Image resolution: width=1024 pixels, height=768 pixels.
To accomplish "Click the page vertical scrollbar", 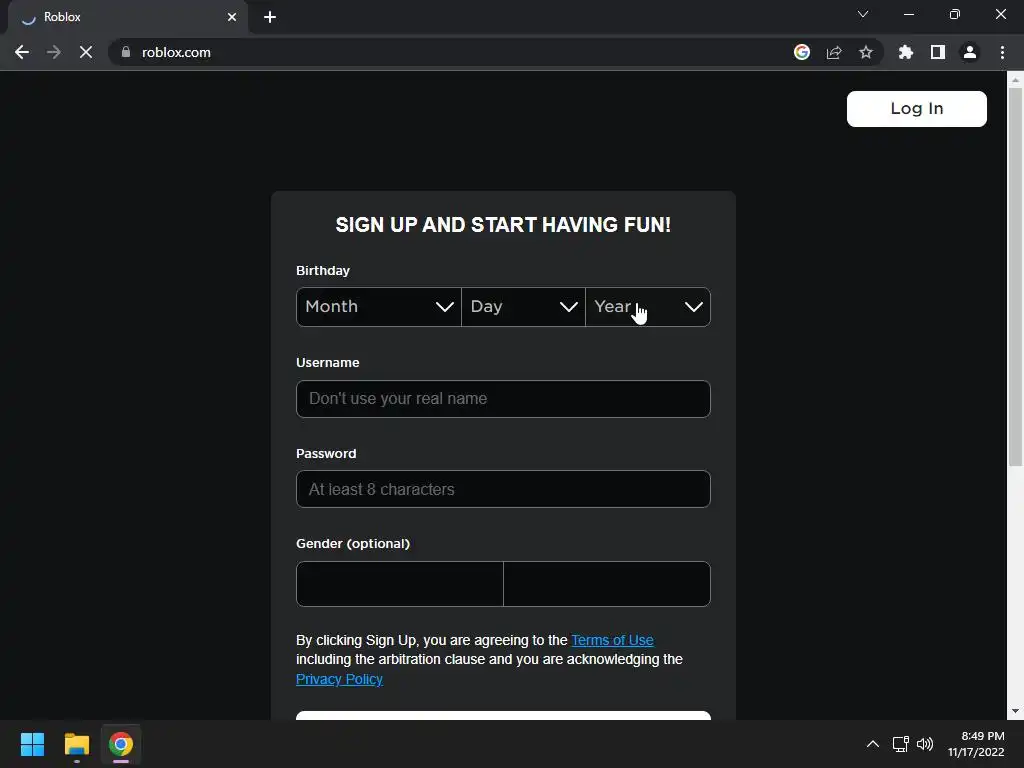I will coord(1015,278).
